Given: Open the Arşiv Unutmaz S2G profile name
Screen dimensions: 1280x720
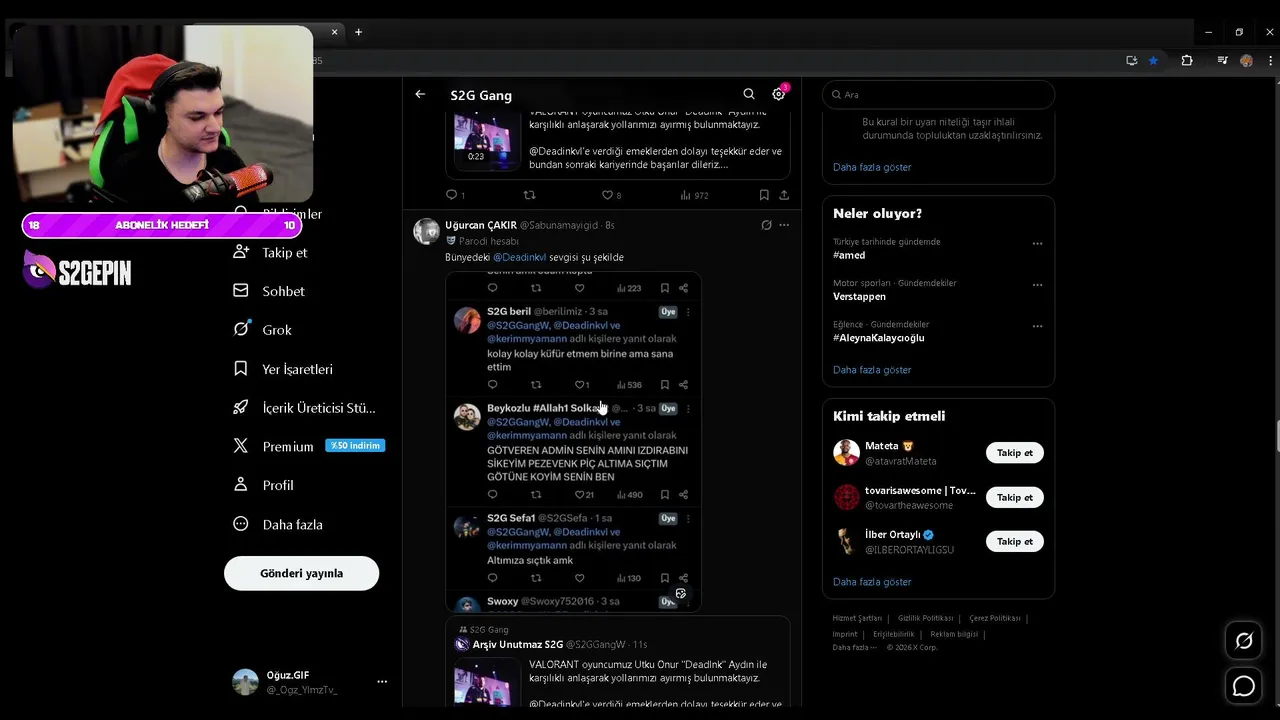Looking at the screenshot, I should (x=518, y=645).
